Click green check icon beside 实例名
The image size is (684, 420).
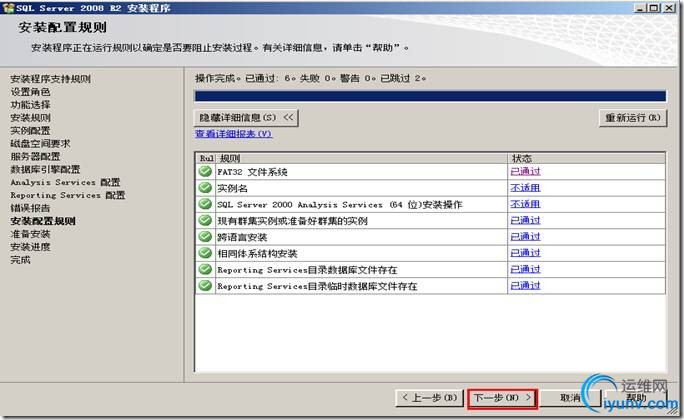205,188
